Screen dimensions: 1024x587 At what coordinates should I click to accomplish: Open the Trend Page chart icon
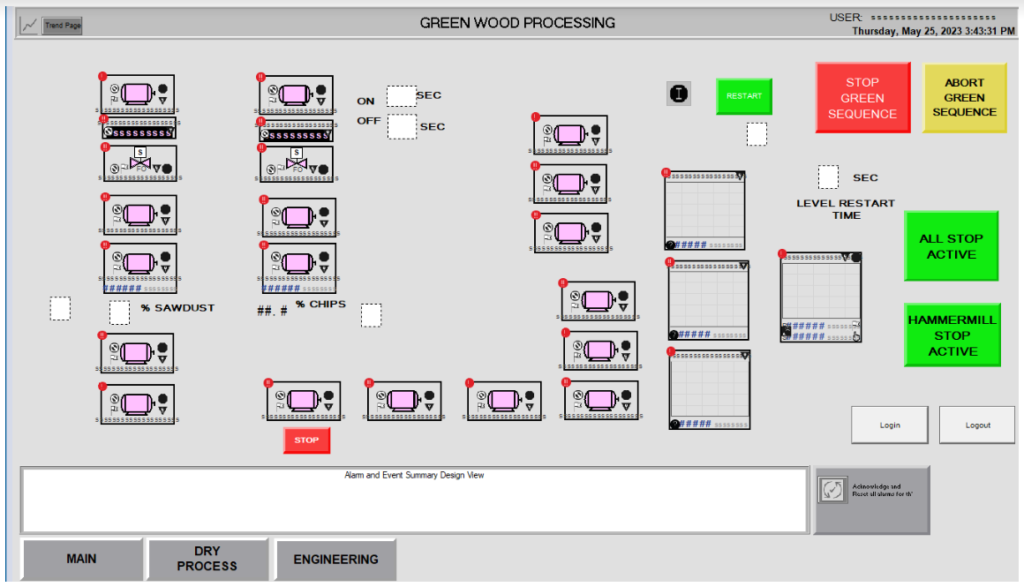[x=29, y=25]
